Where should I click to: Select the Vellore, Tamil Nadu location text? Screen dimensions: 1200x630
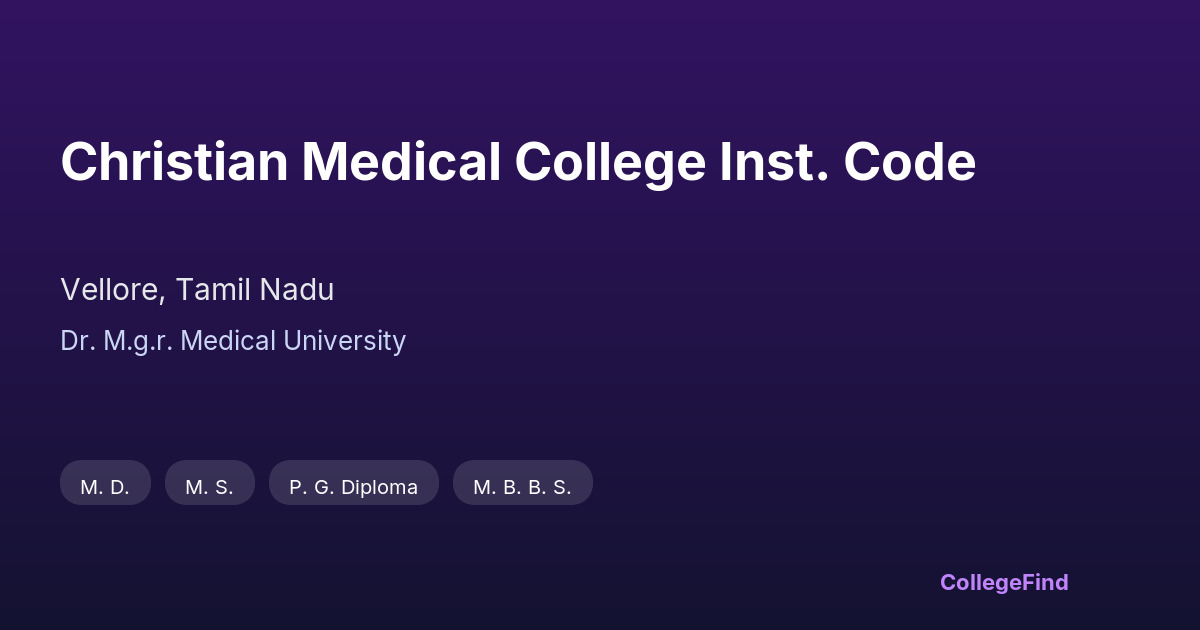tap(197, 290)
